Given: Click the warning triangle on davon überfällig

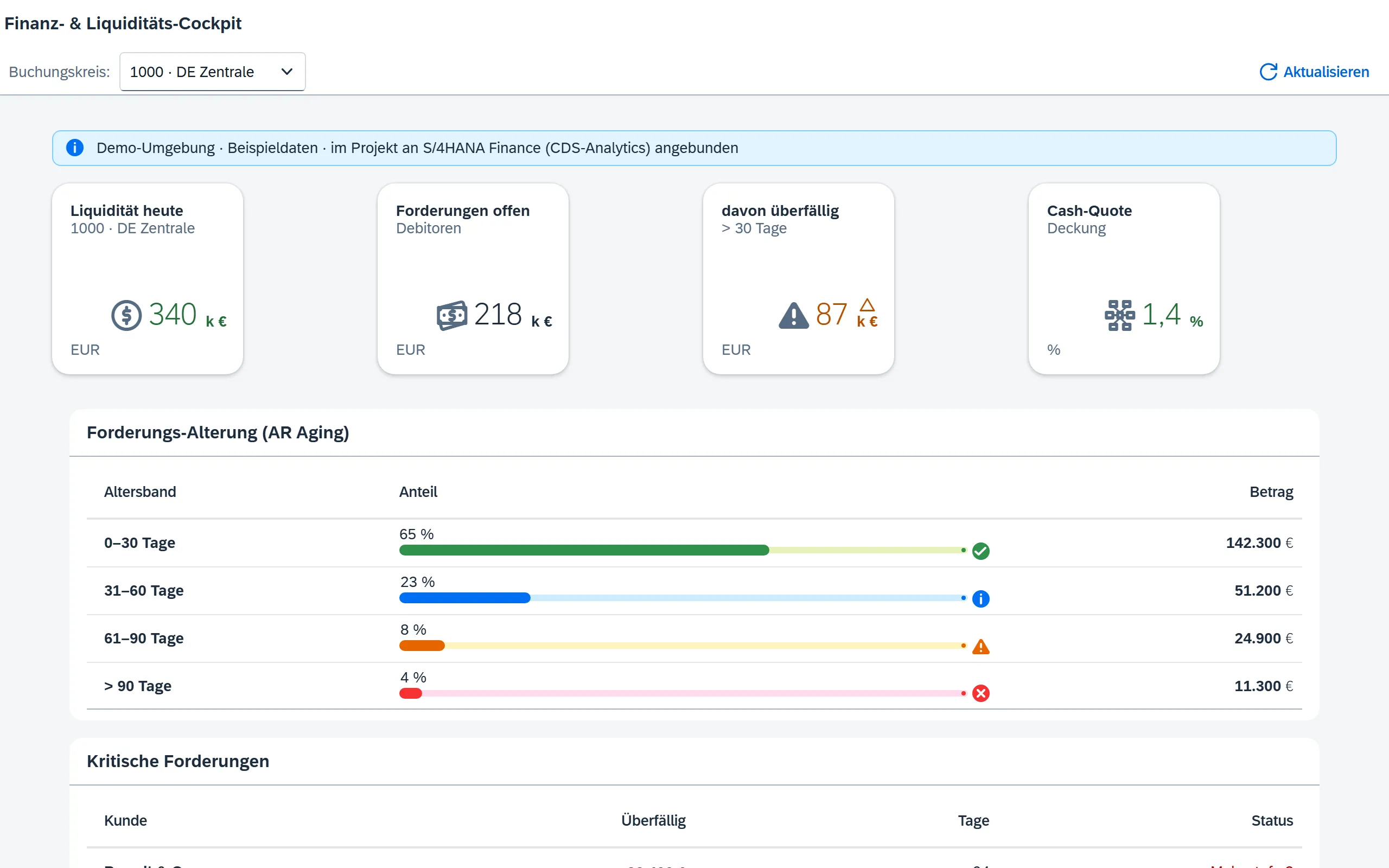Looking at the screenshot, I should click(x=794, y=315).
